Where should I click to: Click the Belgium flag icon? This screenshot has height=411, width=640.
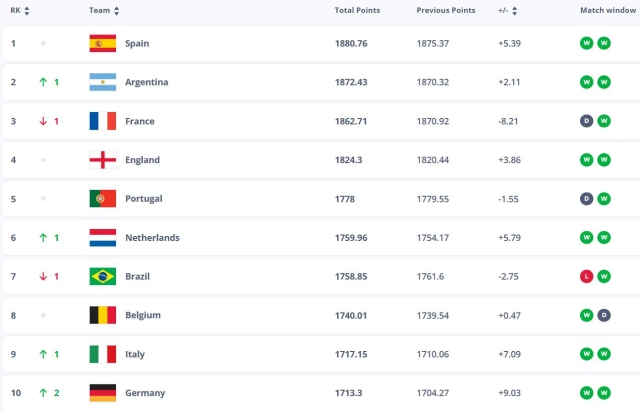pyautogui.click(x=103, y=315)
